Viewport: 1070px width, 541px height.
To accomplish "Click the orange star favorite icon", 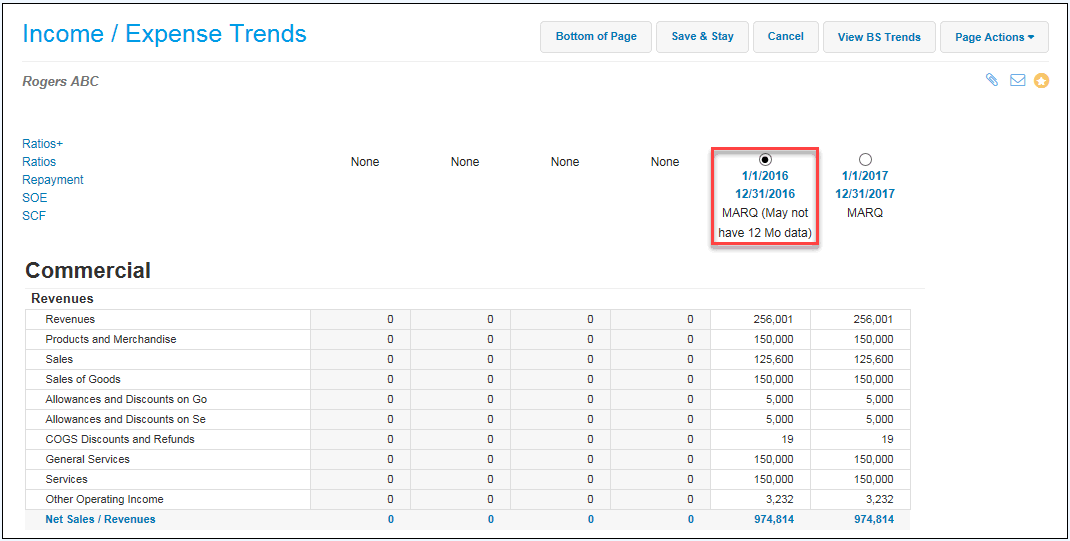I will point(1041,81).
